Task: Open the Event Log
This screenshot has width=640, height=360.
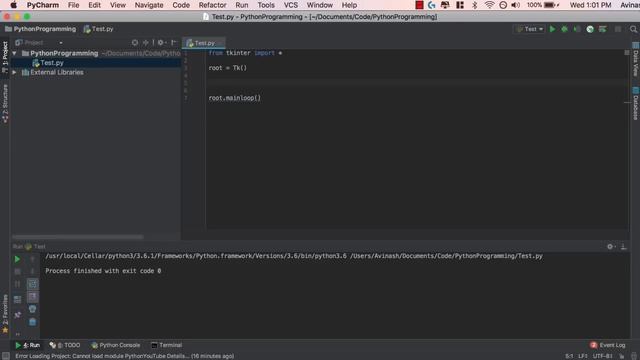Action: pyautogui.click(x=607, y=345)
